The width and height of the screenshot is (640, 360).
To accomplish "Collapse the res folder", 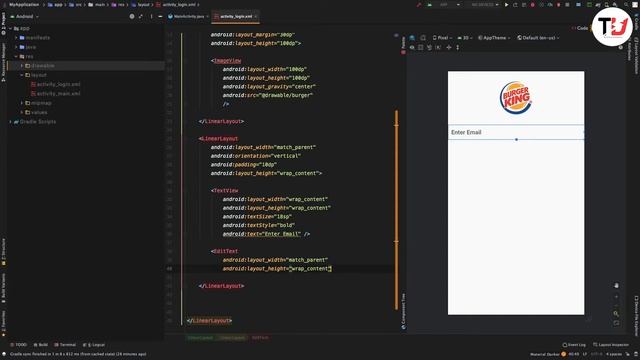I will pos(16,56).
